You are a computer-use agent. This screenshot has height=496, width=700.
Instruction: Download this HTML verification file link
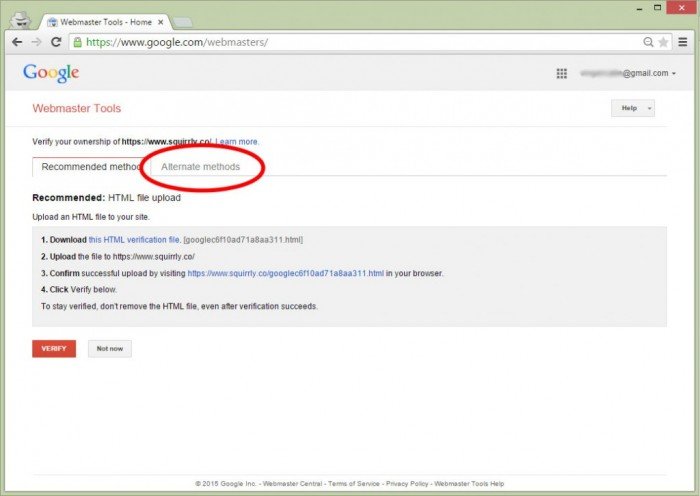pyautogui.click(x=134, y=240)
